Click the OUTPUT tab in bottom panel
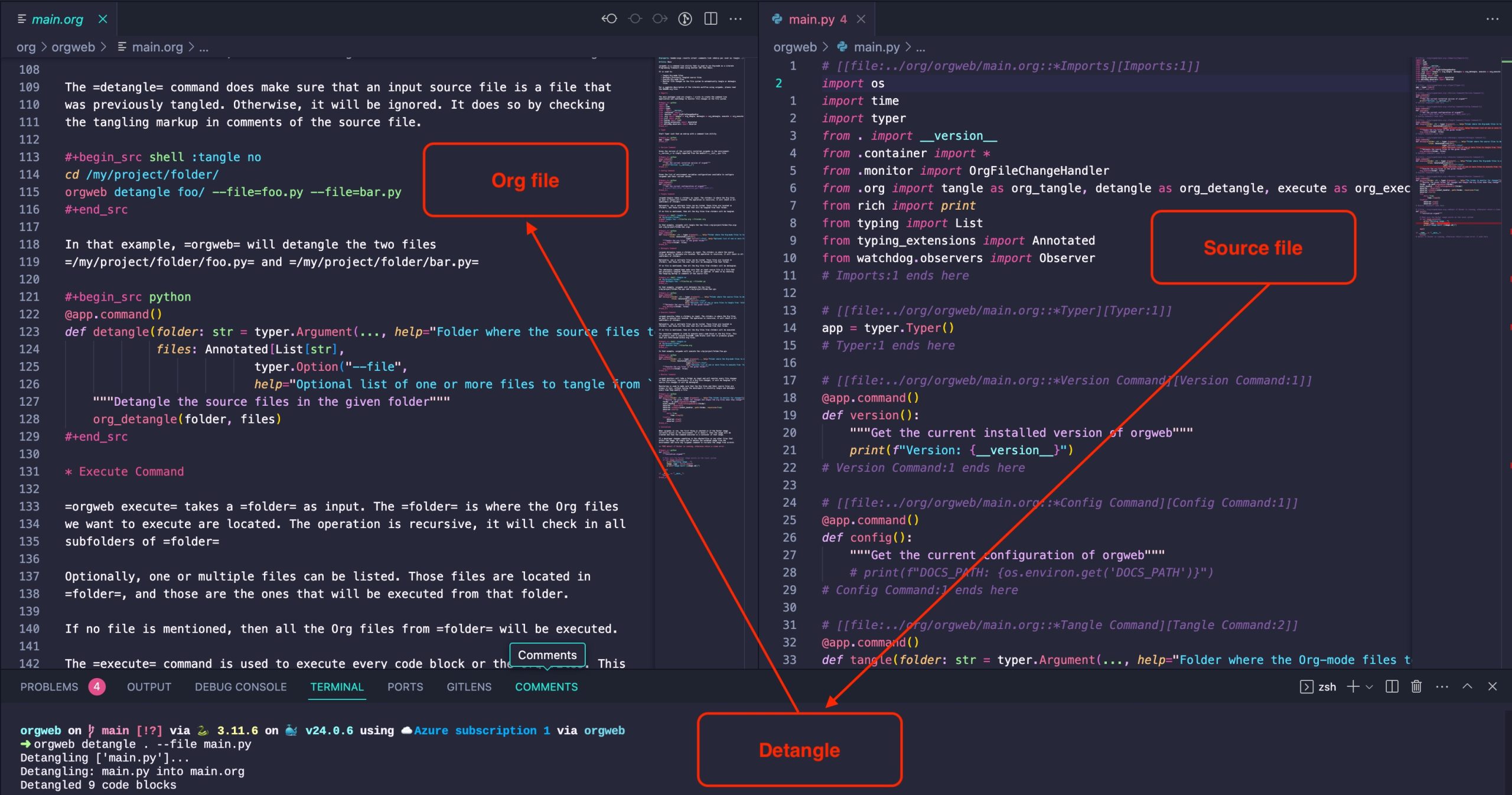Screen dimensions: 1512x795 pos(149,687)
